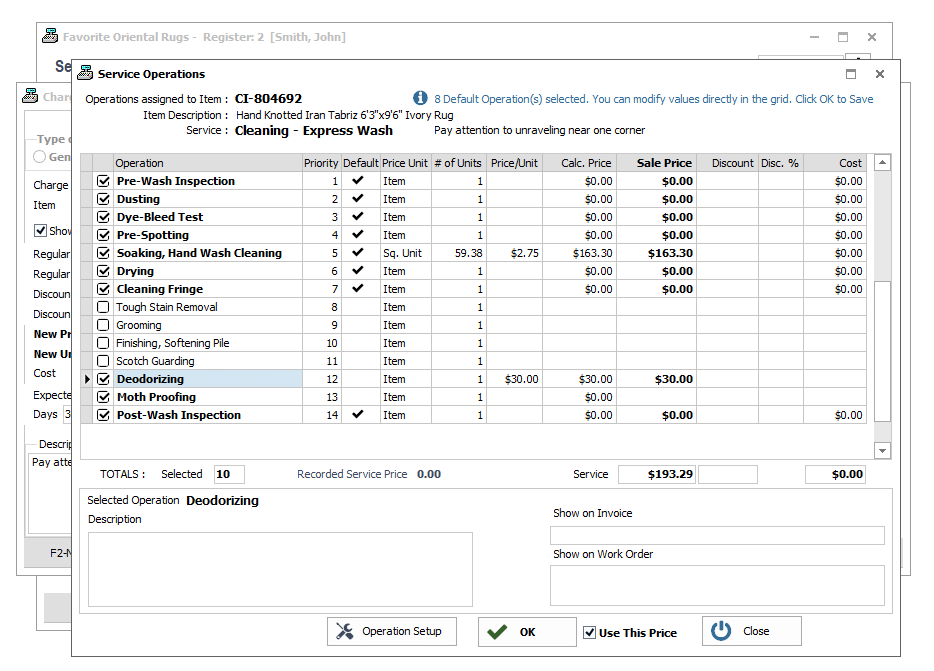Enable the Tough Stain Removal operation

(x=104, y=307)
